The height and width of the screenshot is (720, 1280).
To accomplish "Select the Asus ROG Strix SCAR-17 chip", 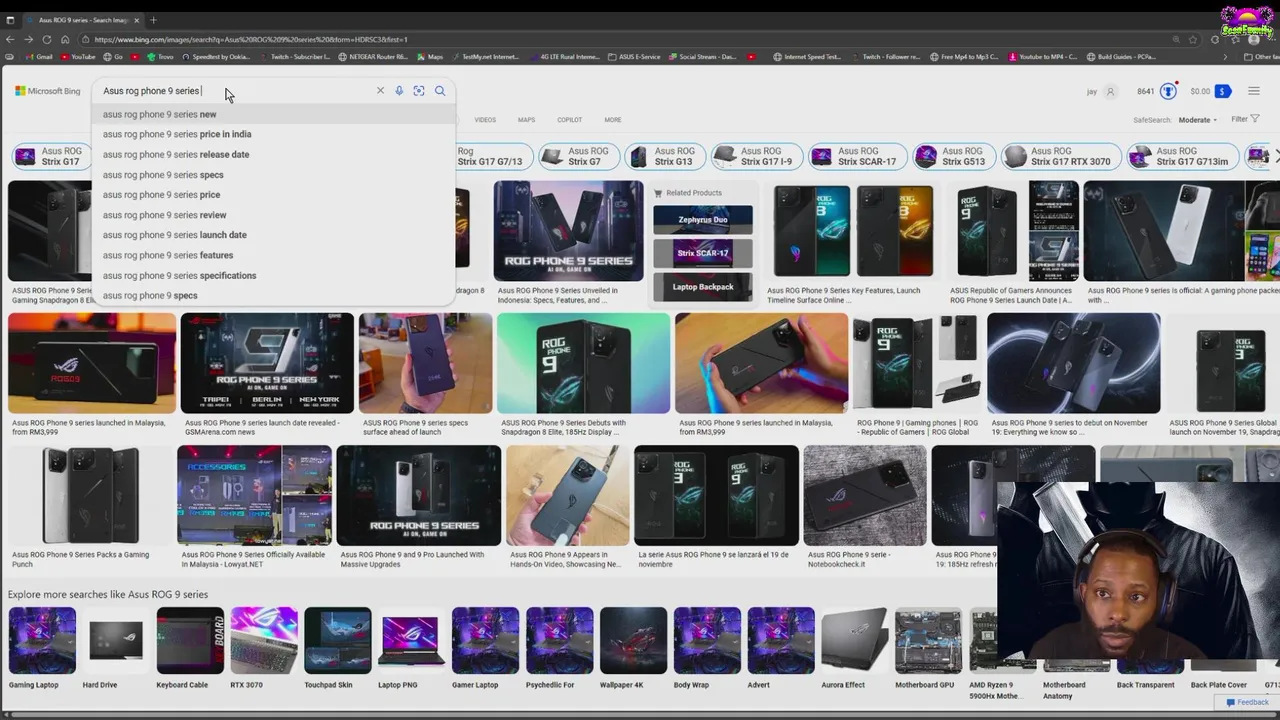I will click(x=857, y=156).
